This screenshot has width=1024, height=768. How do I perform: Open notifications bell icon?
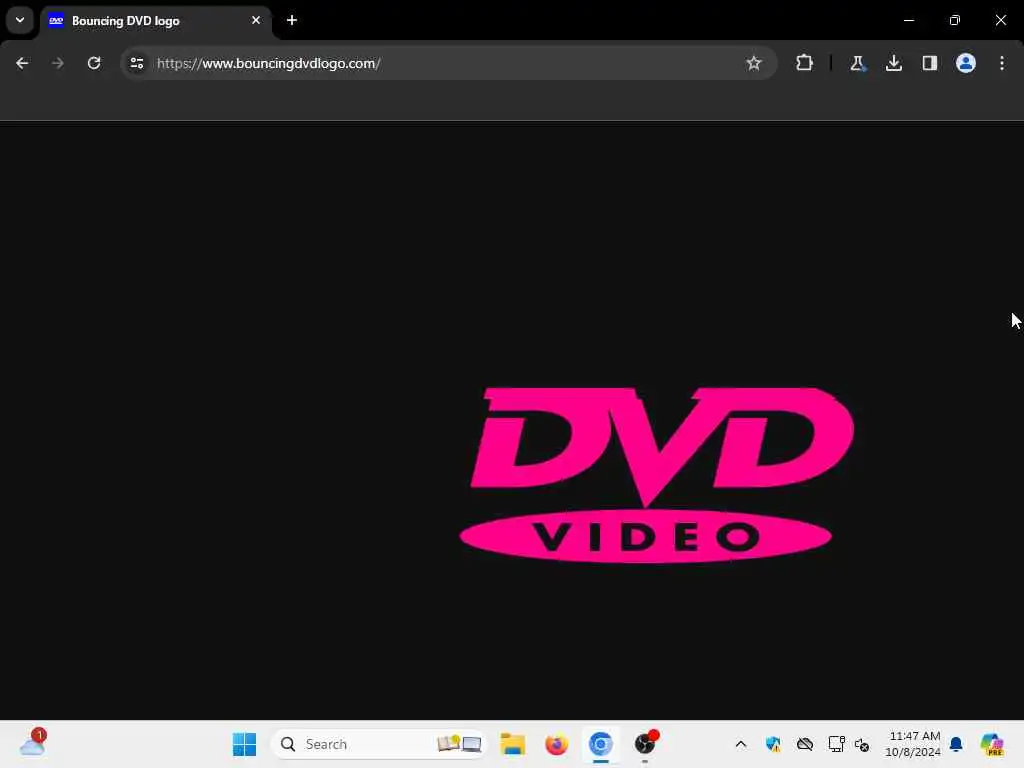[x=956, y=744]
